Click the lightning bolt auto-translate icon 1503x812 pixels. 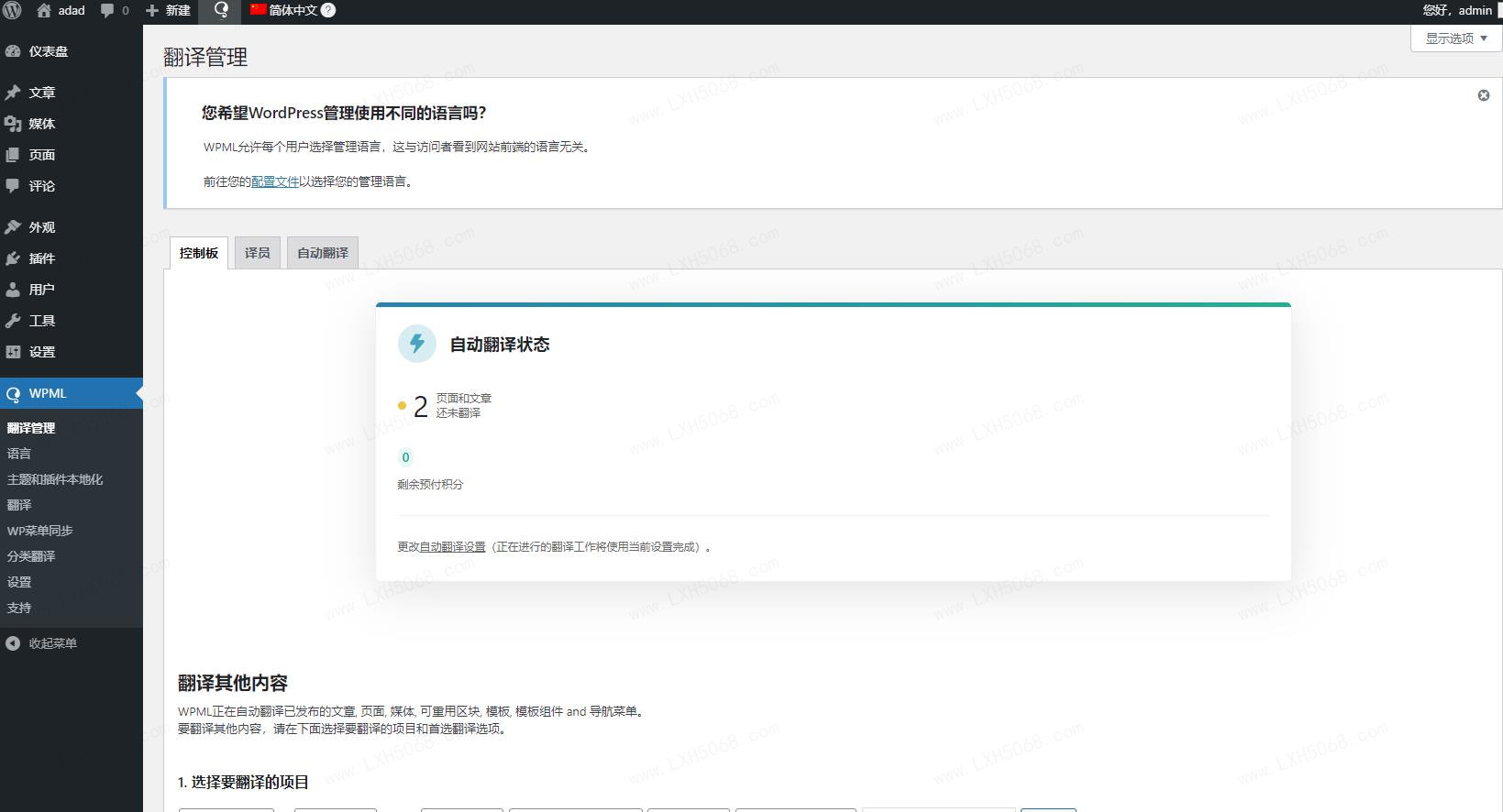tap(417, 344)
